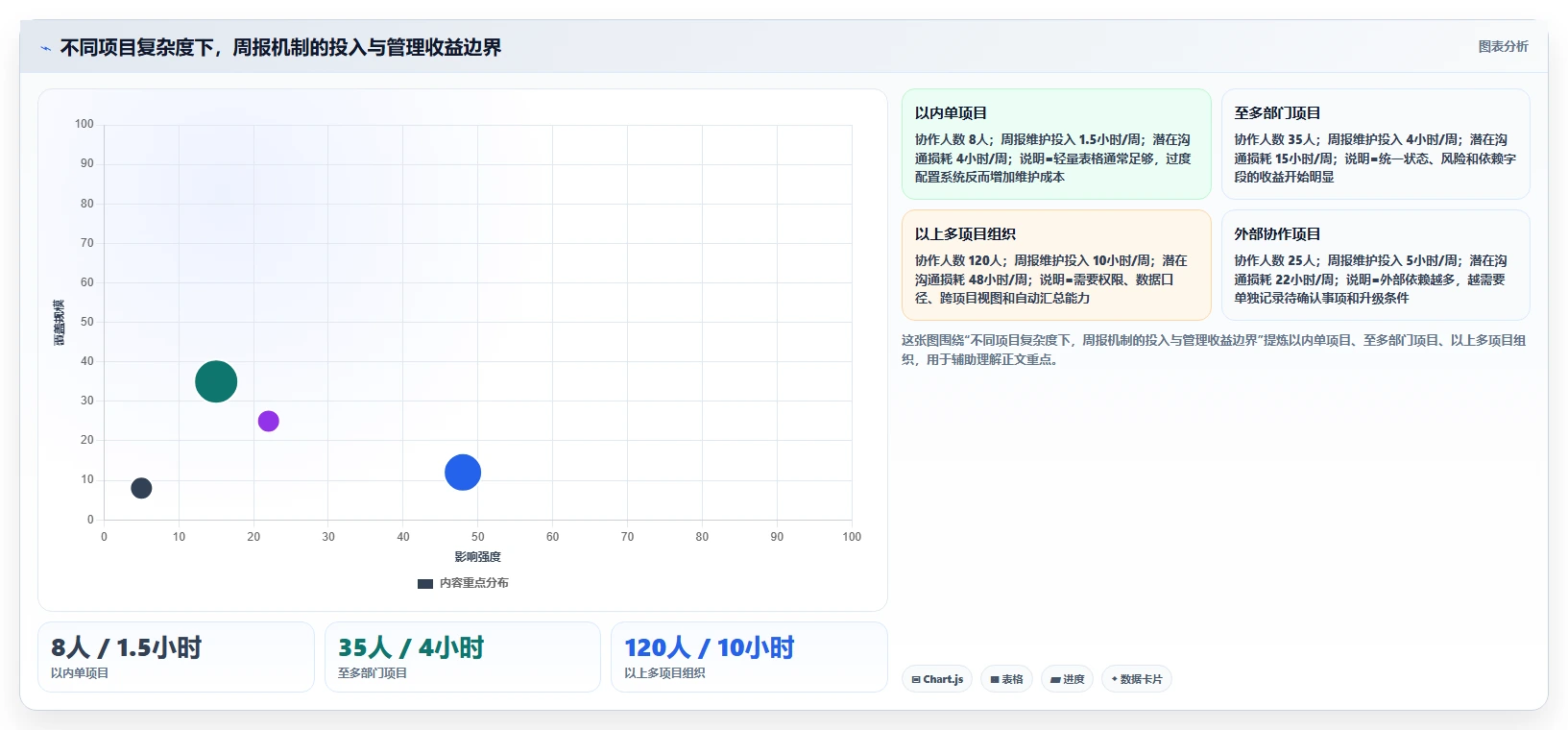1568x730 pixels.
Task: Open the 以上多项目组织 orange info card
Action: click(x=1056, y=265)
